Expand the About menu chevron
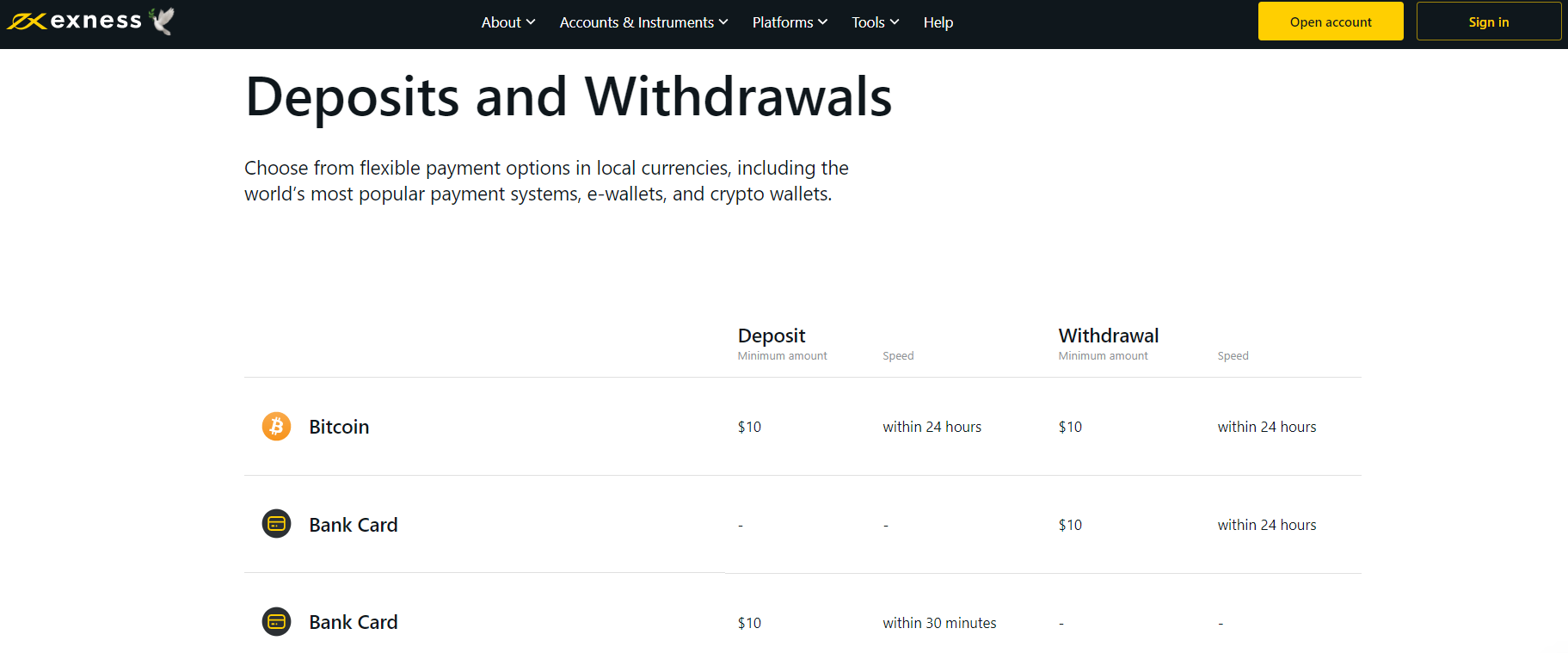 [531, 22]
